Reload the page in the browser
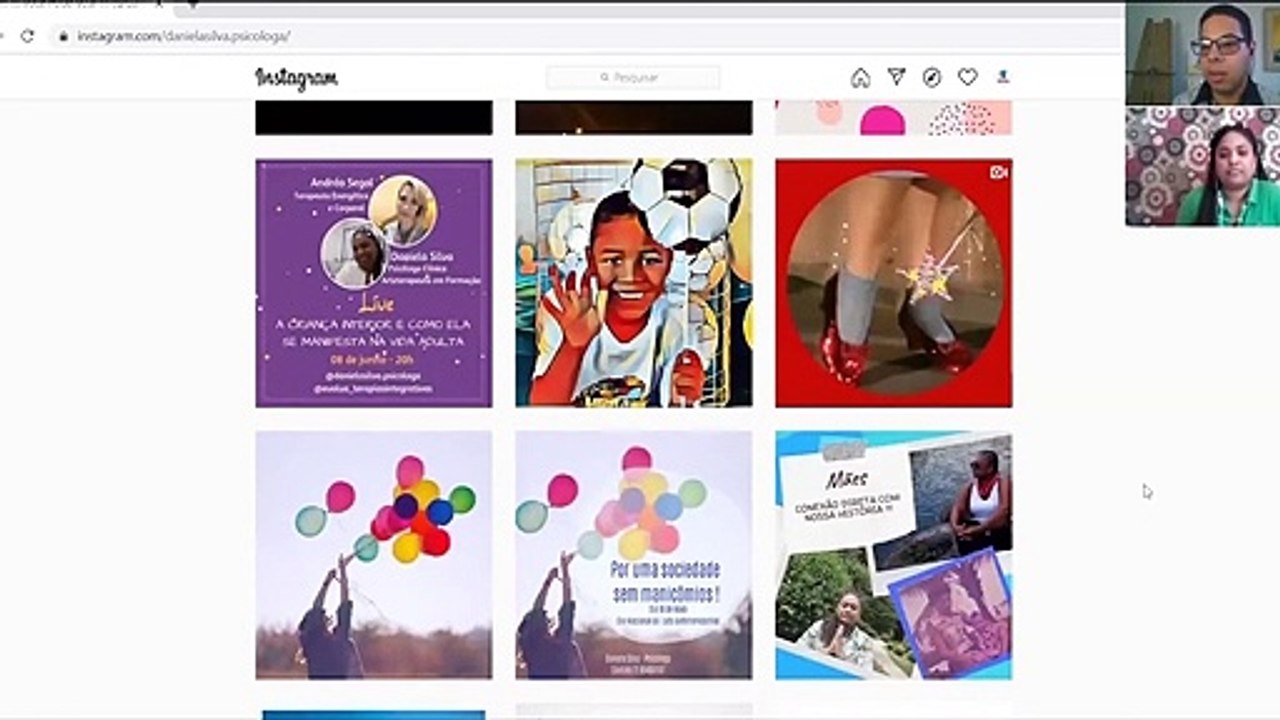Image resolution: width=1280 pixels, height=720 pixels. coord(27,36)
